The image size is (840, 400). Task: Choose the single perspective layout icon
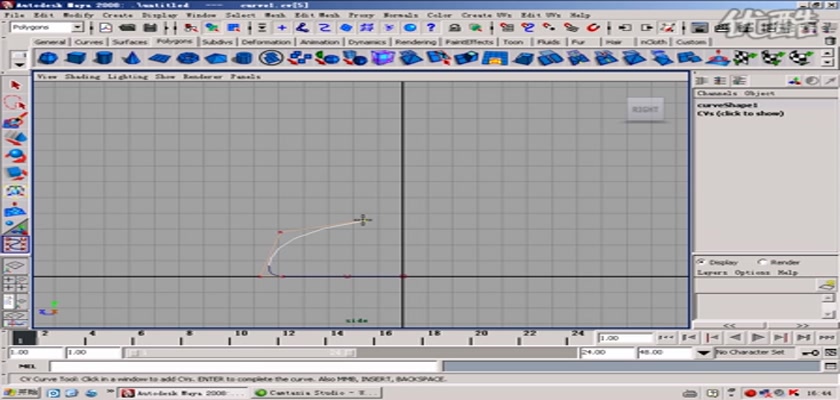pos(16,266)
